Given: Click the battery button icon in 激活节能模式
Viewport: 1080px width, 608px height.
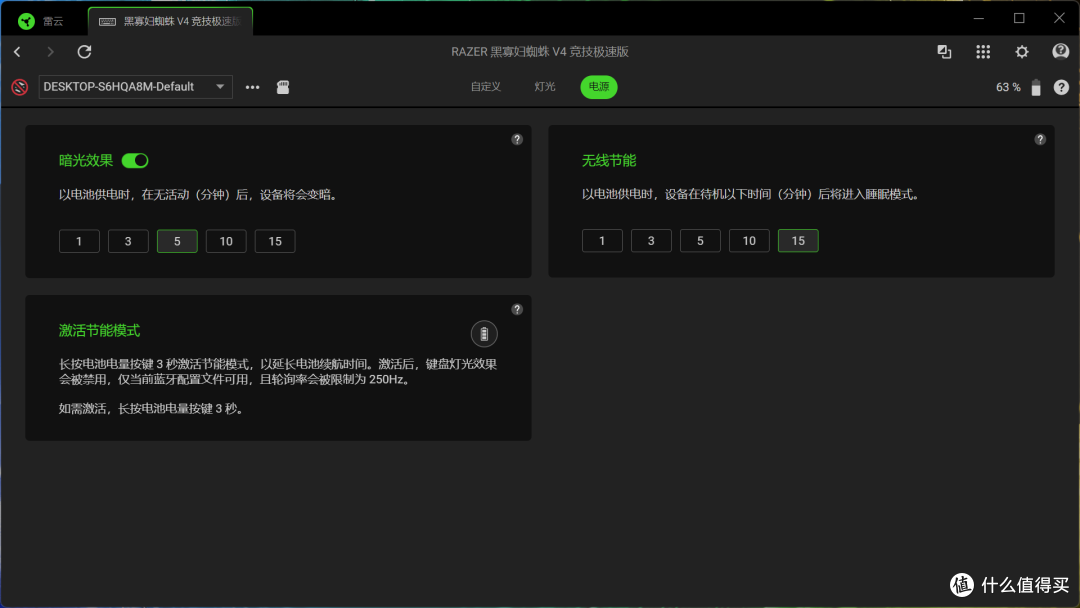Looking at the screenshot, I should point(484,334).
